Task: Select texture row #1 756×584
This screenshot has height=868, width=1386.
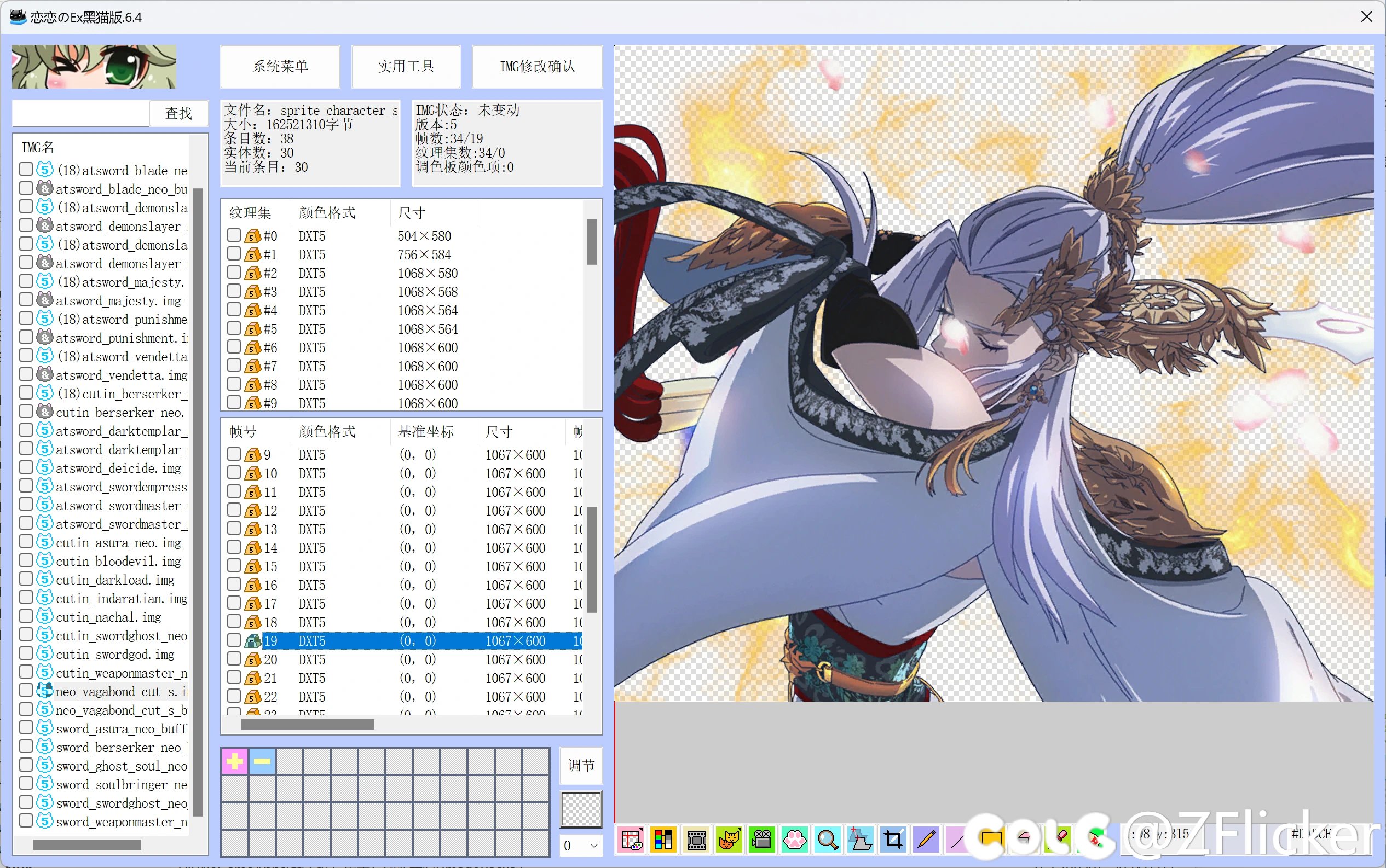Action: (x=402, y=254)
